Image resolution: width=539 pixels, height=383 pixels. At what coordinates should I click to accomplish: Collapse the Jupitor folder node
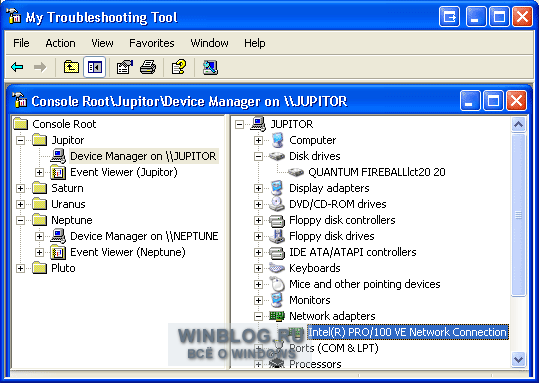[20, 140]
